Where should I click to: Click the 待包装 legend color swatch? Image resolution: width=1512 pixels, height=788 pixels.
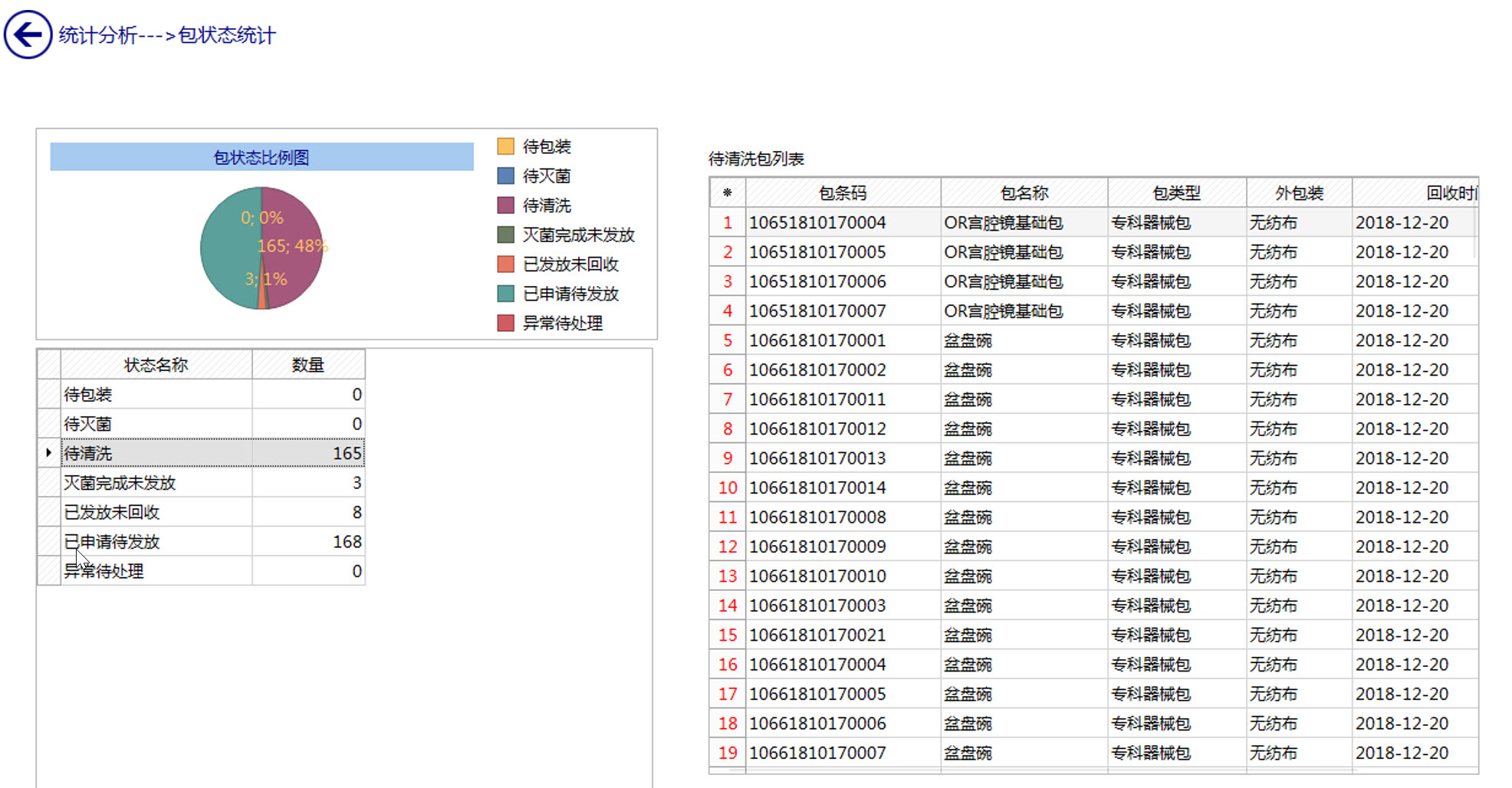pyautogui.click(x=505, y=146)
